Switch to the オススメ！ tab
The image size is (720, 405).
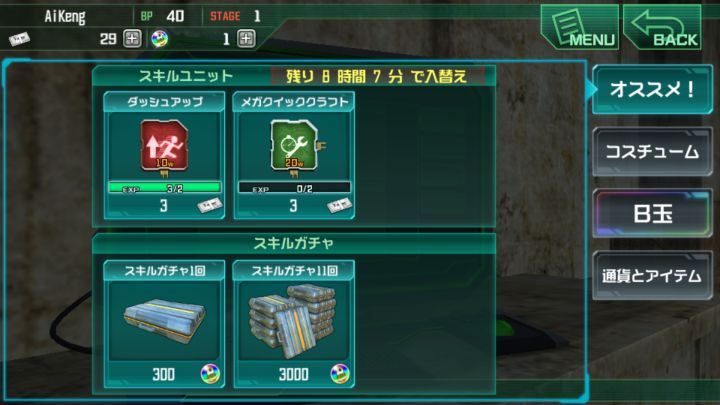point(652,89)
